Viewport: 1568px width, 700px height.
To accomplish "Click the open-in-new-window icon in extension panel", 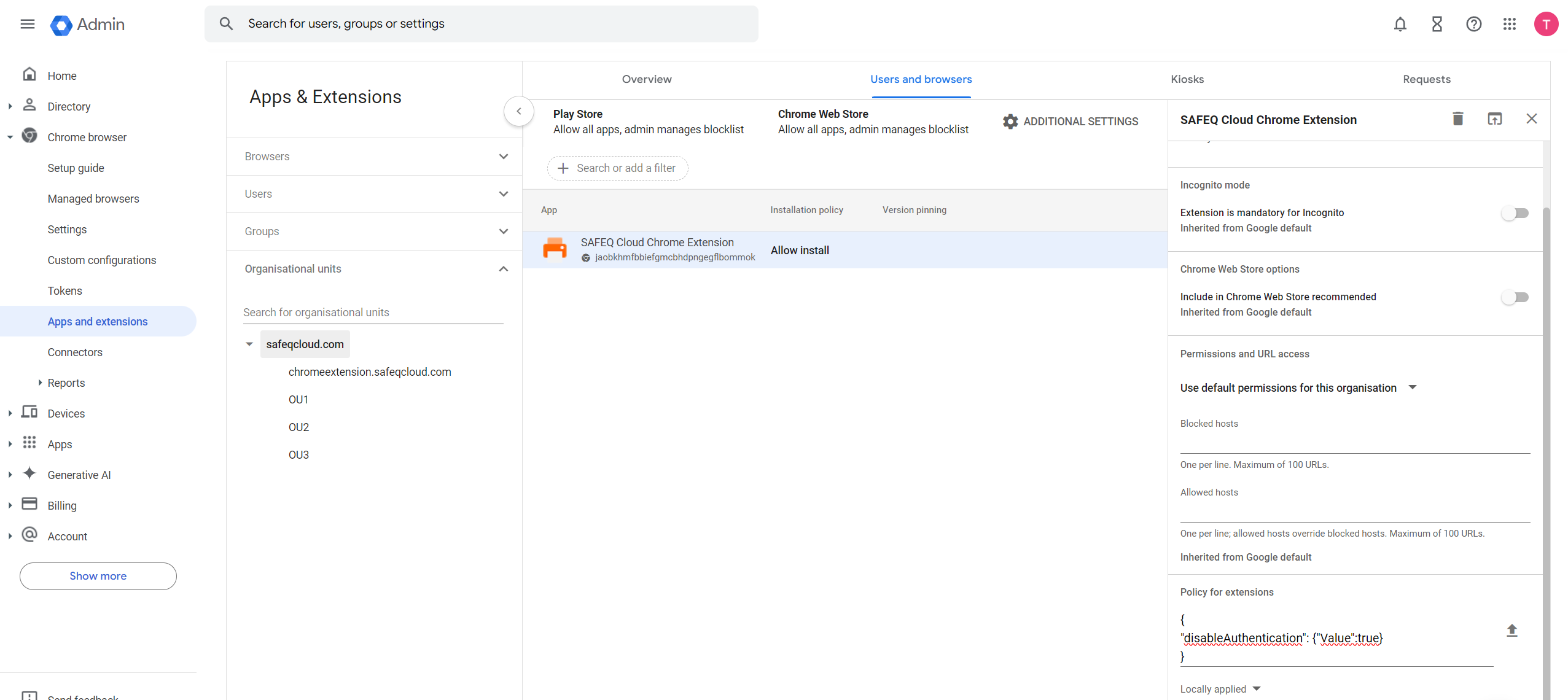I will pos(1494,119).
